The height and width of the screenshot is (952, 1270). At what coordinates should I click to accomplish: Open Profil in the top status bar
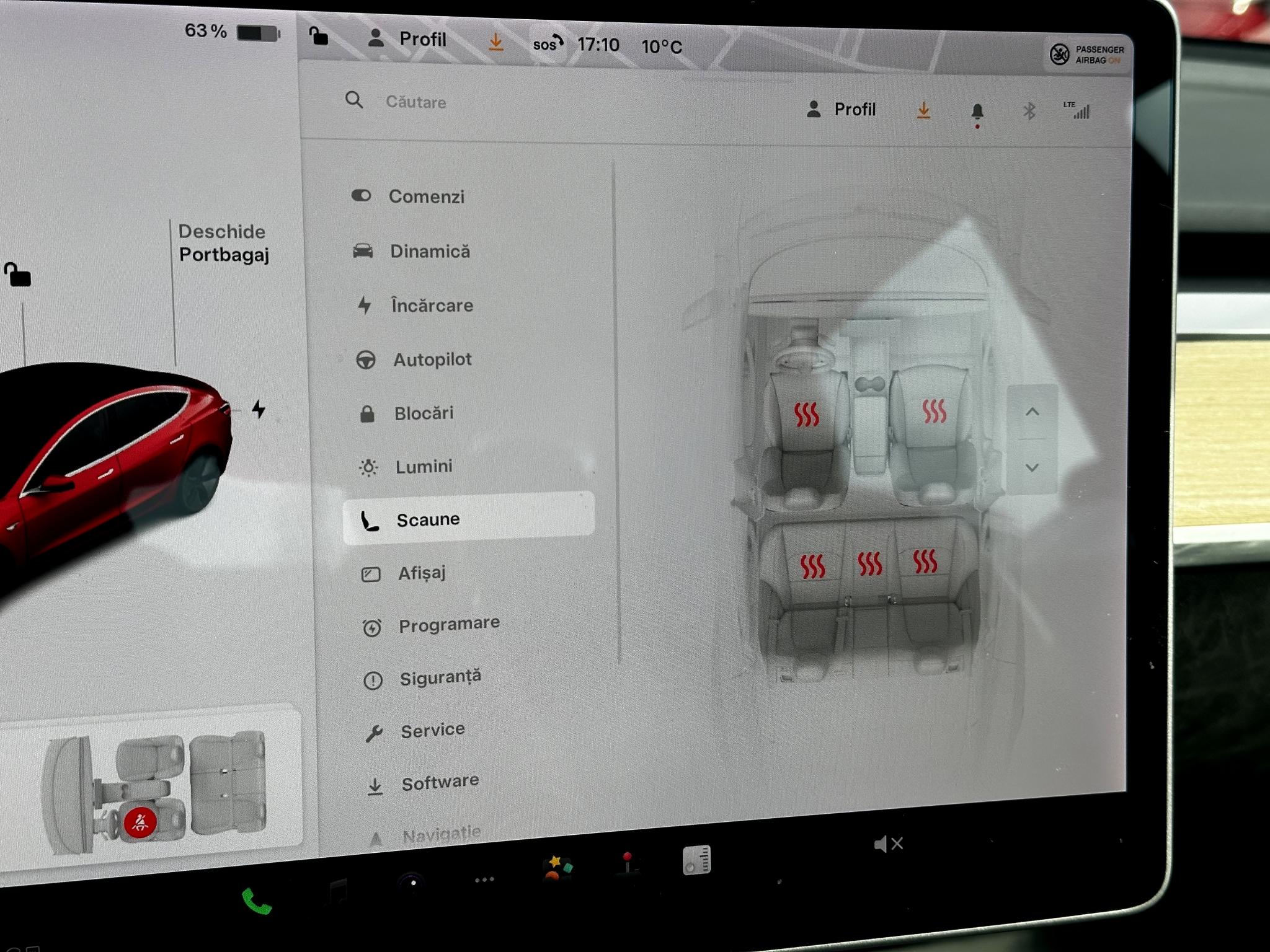click(x=407, y=39)
